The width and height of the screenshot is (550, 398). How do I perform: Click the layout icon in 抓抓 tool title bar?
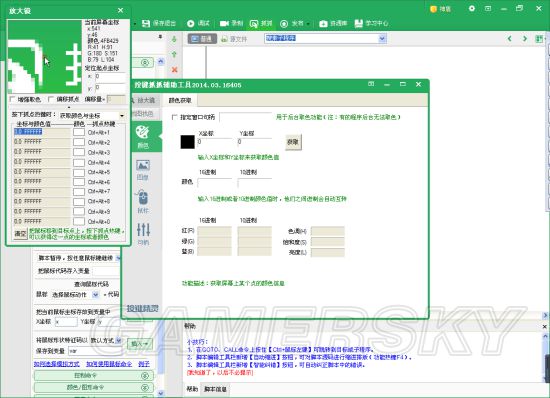point(371,84)
